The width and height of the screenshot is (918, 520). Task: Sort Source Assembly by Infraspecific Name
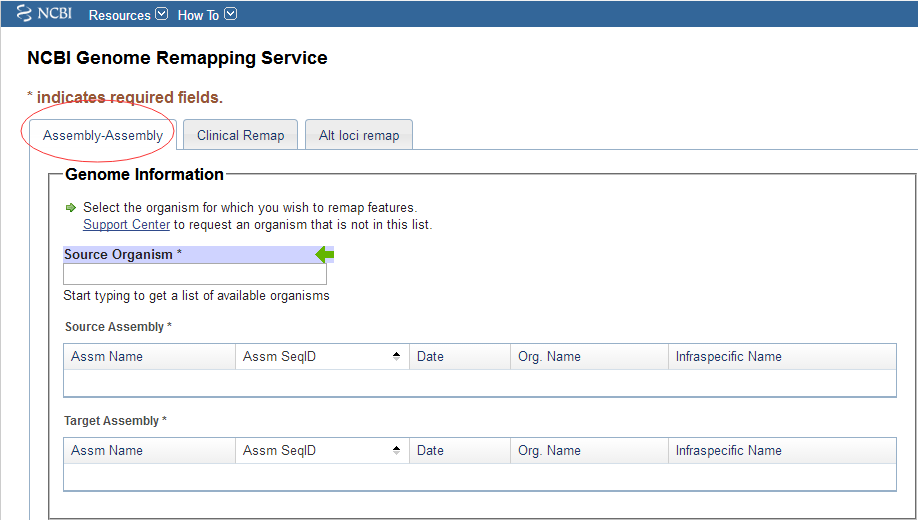[x=728, y=357]
